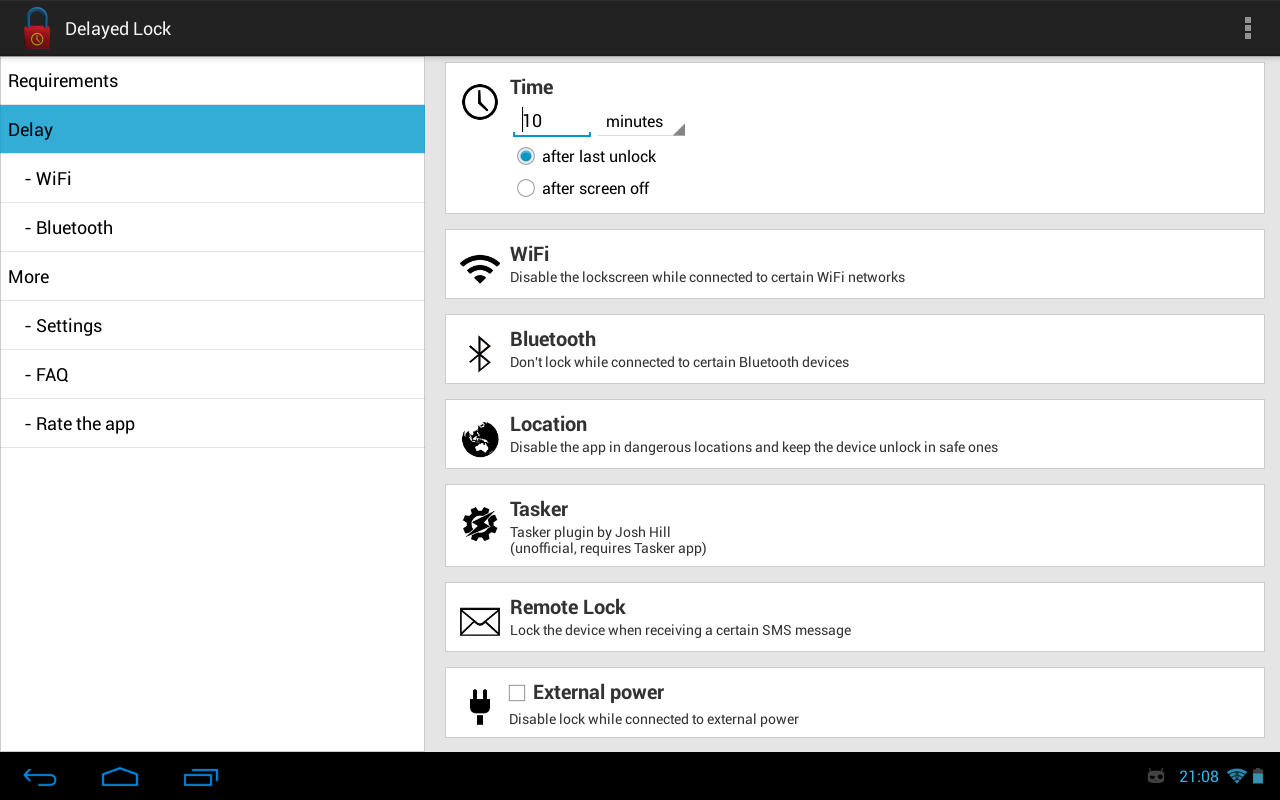Open the WiFi card title
The width and height of the screenshot is (1280, 800).
pyautogui.click(x=529, y=254)
